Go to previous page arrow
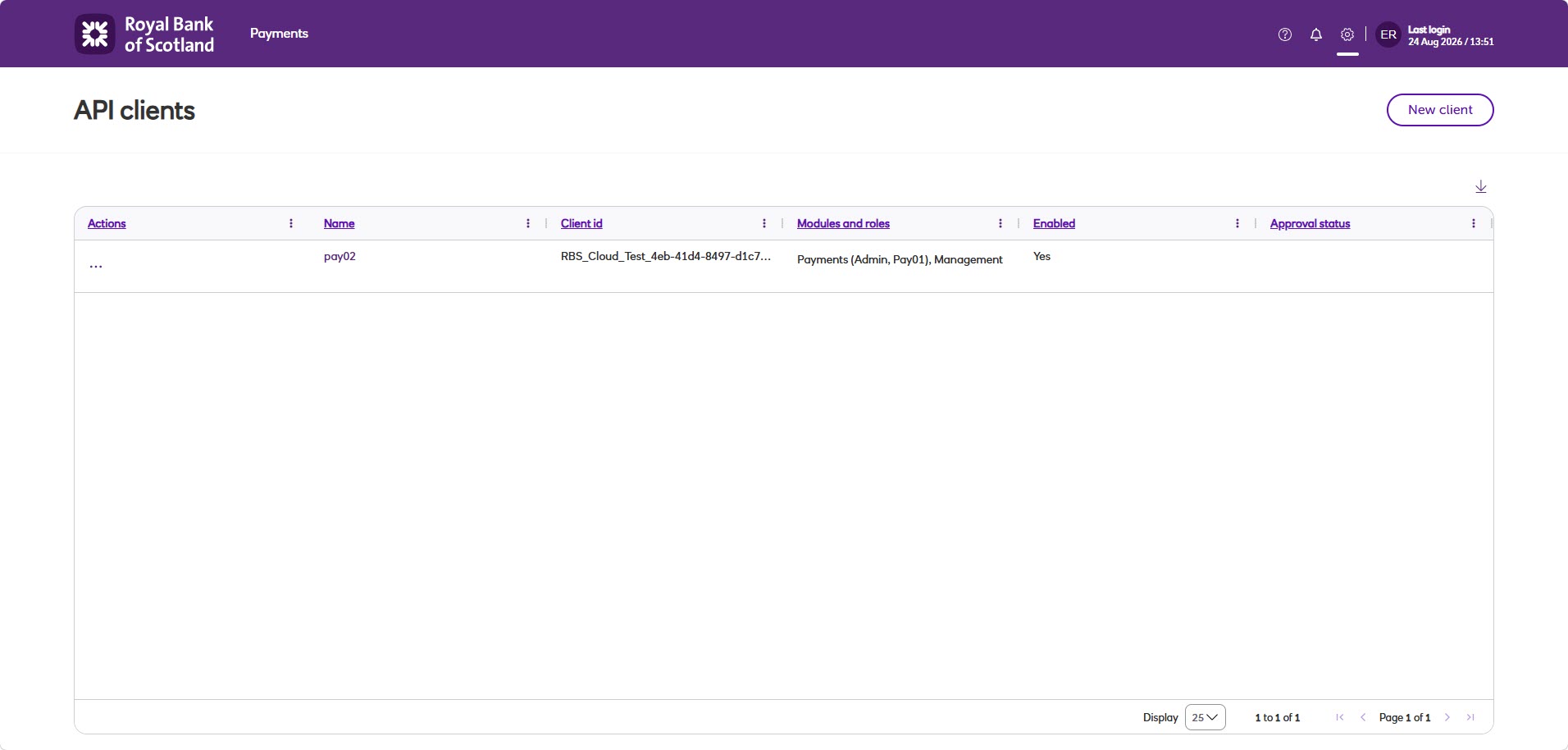 tap(1363, 717)
